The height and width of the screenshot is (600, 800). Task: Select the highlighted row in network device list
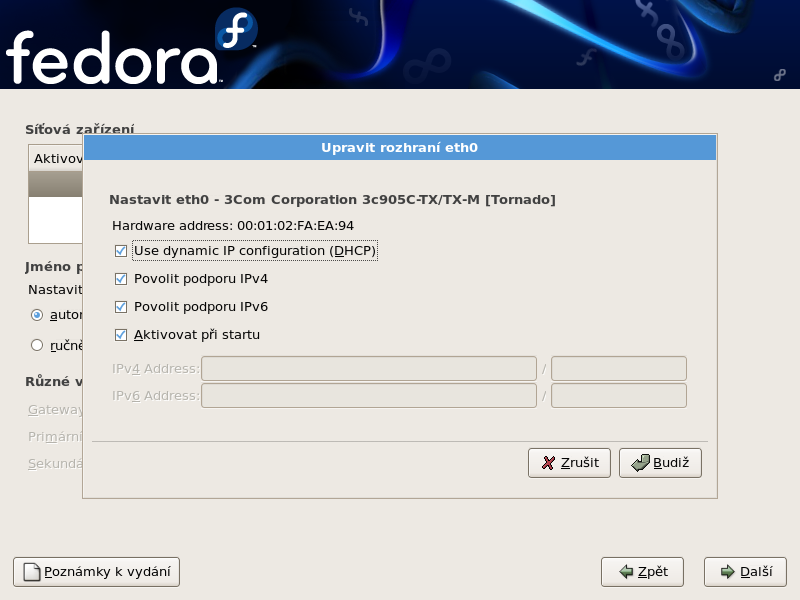tap(56, 184)
